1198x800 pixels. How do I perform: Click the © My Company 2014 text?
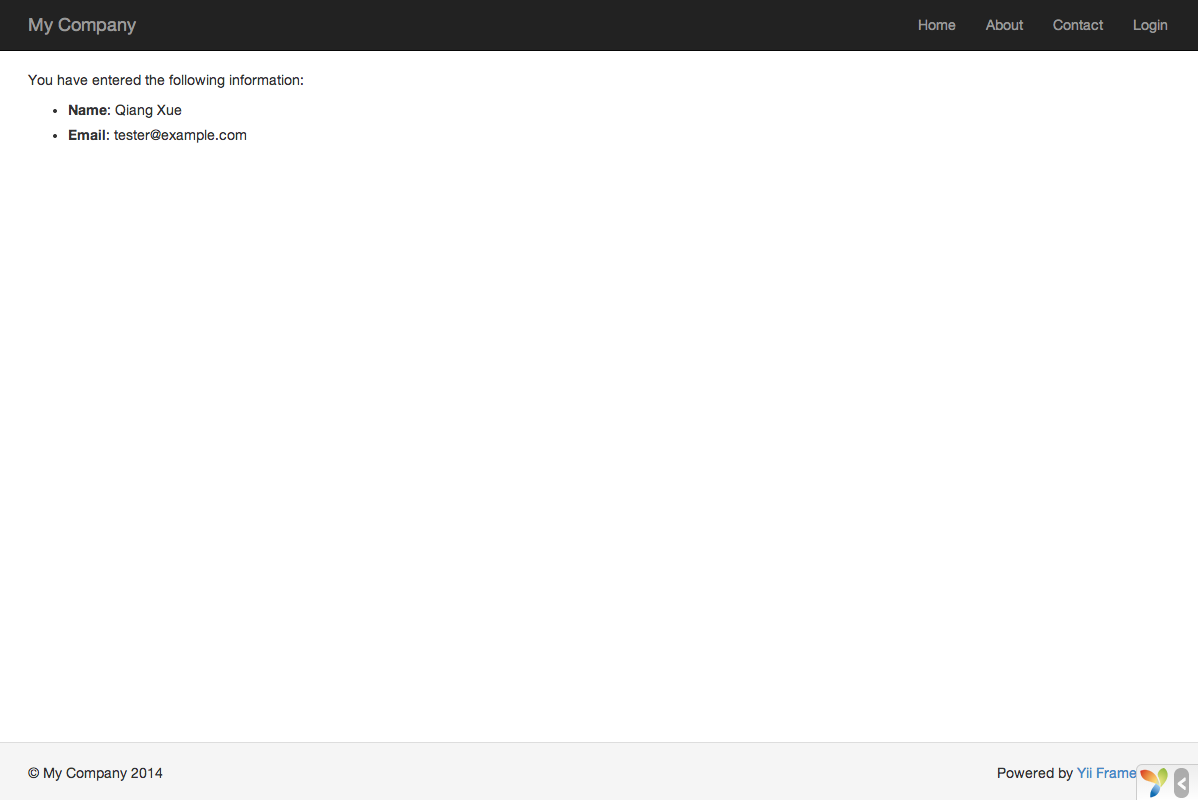click(95, 773)
